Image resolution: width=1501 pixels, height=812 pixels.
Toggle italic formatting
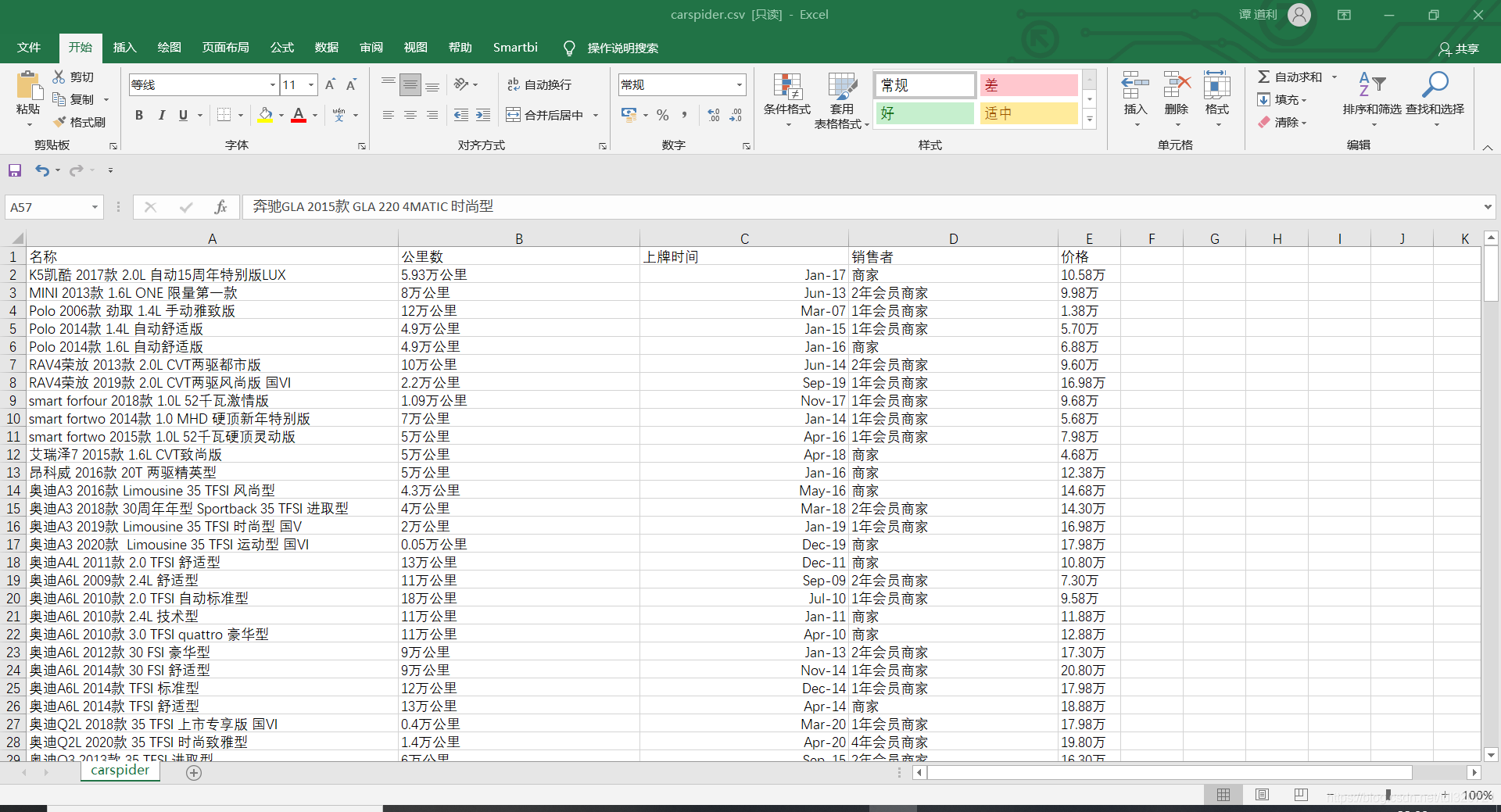point(161,115)
